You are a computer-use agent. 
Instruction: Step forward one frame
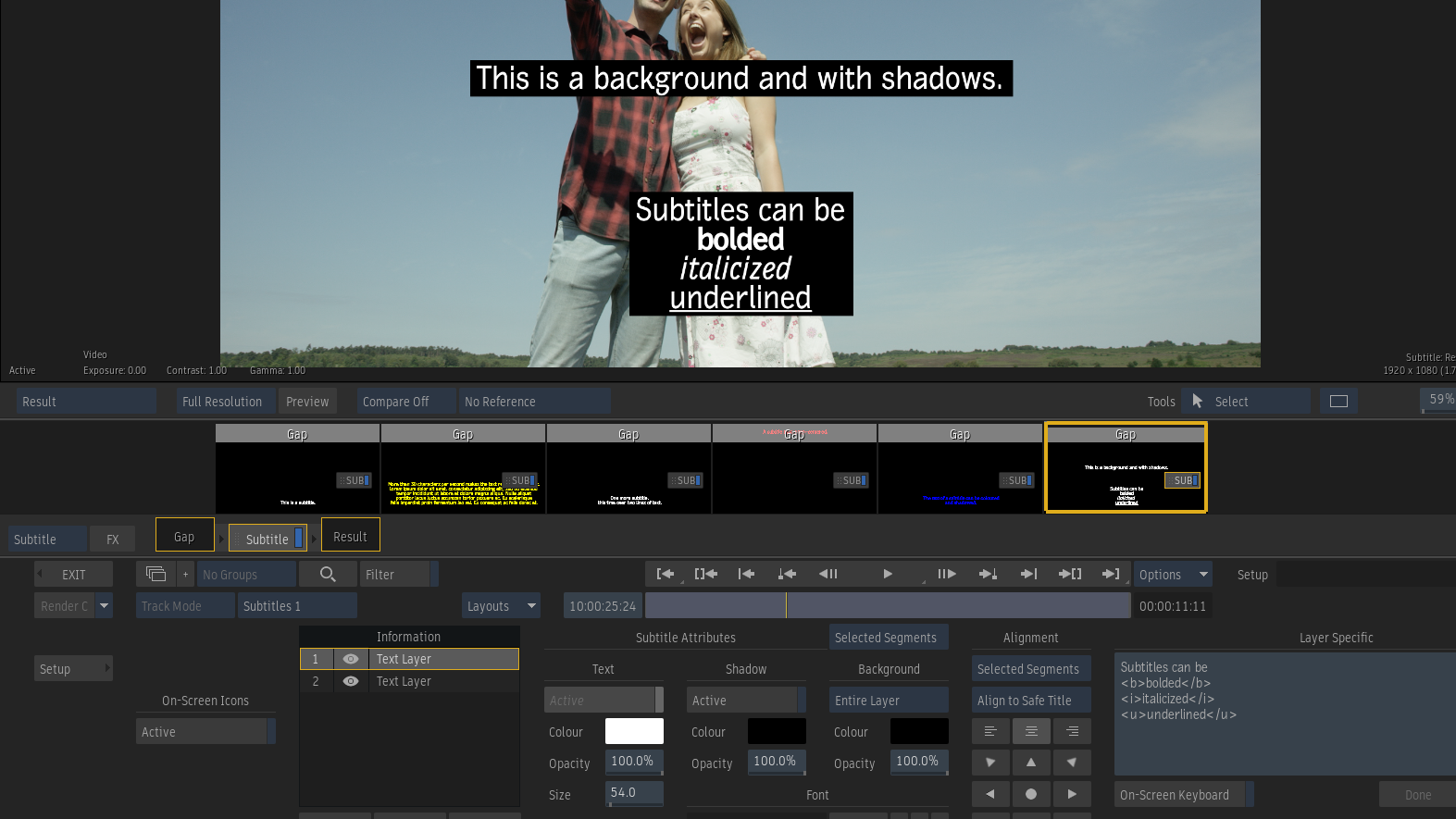[947, 574]
